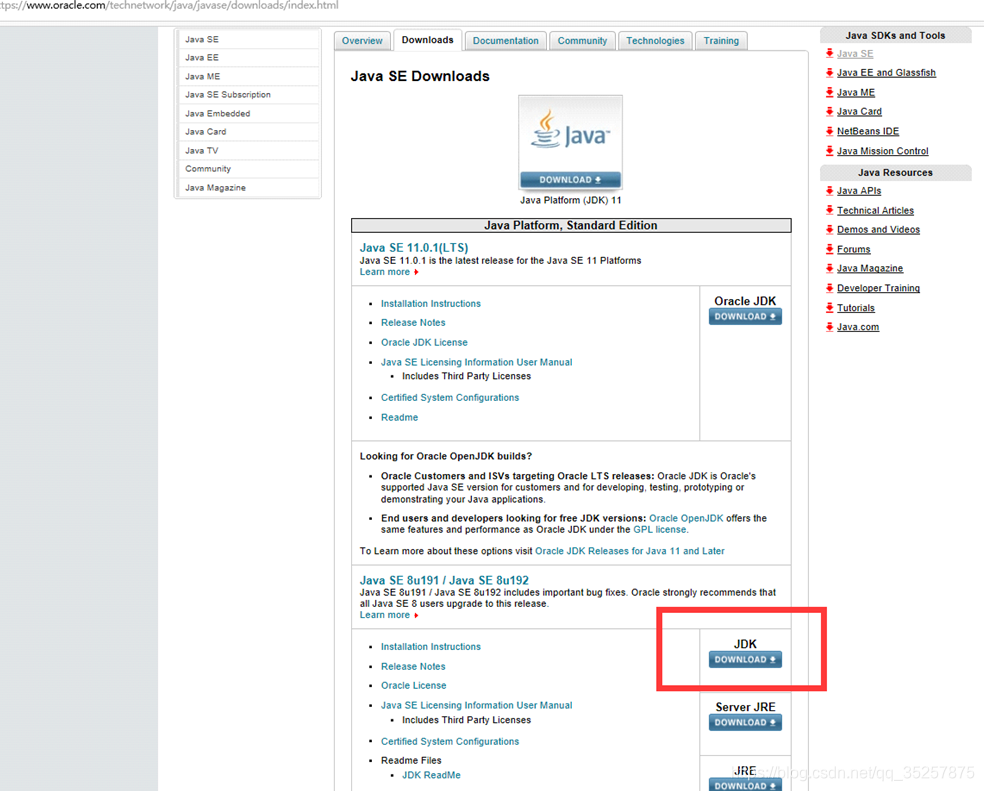Open Java Magazine in the left sidebar

tap(249, 187)
